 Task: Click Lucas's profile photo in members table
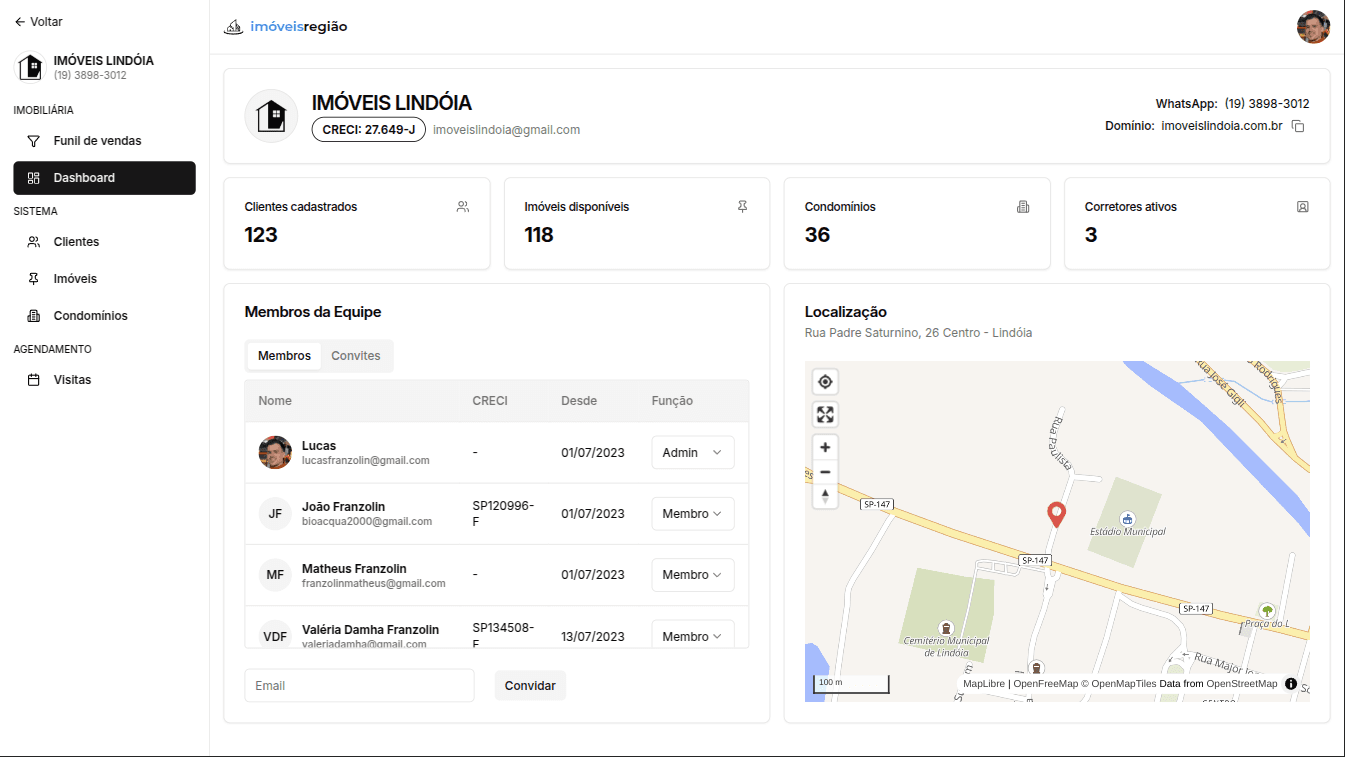pos(275,452)
